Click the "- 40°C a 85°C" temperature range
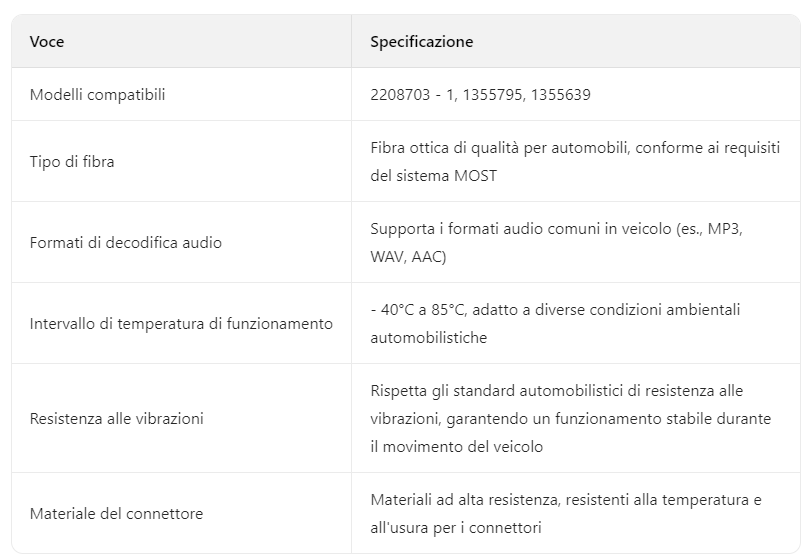 418,310
